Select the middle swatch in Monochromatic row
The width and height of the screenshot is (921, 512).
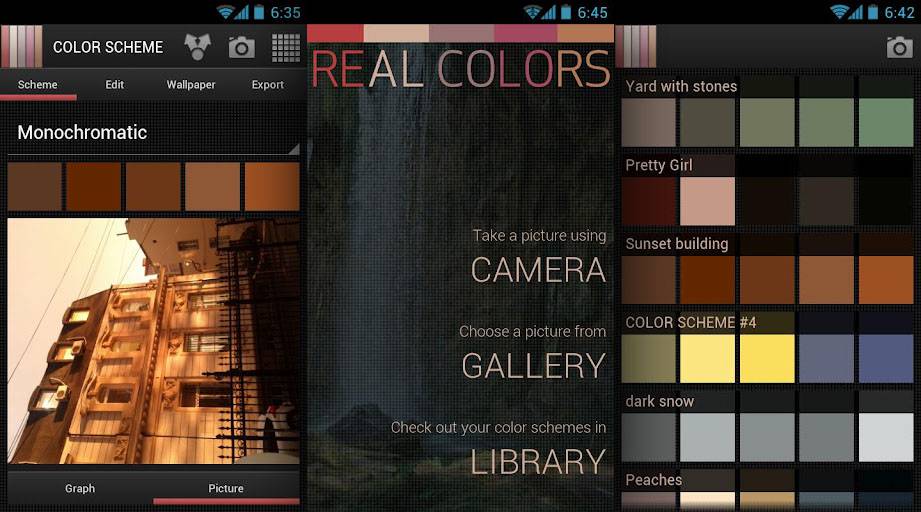click(x=153, y=187)
